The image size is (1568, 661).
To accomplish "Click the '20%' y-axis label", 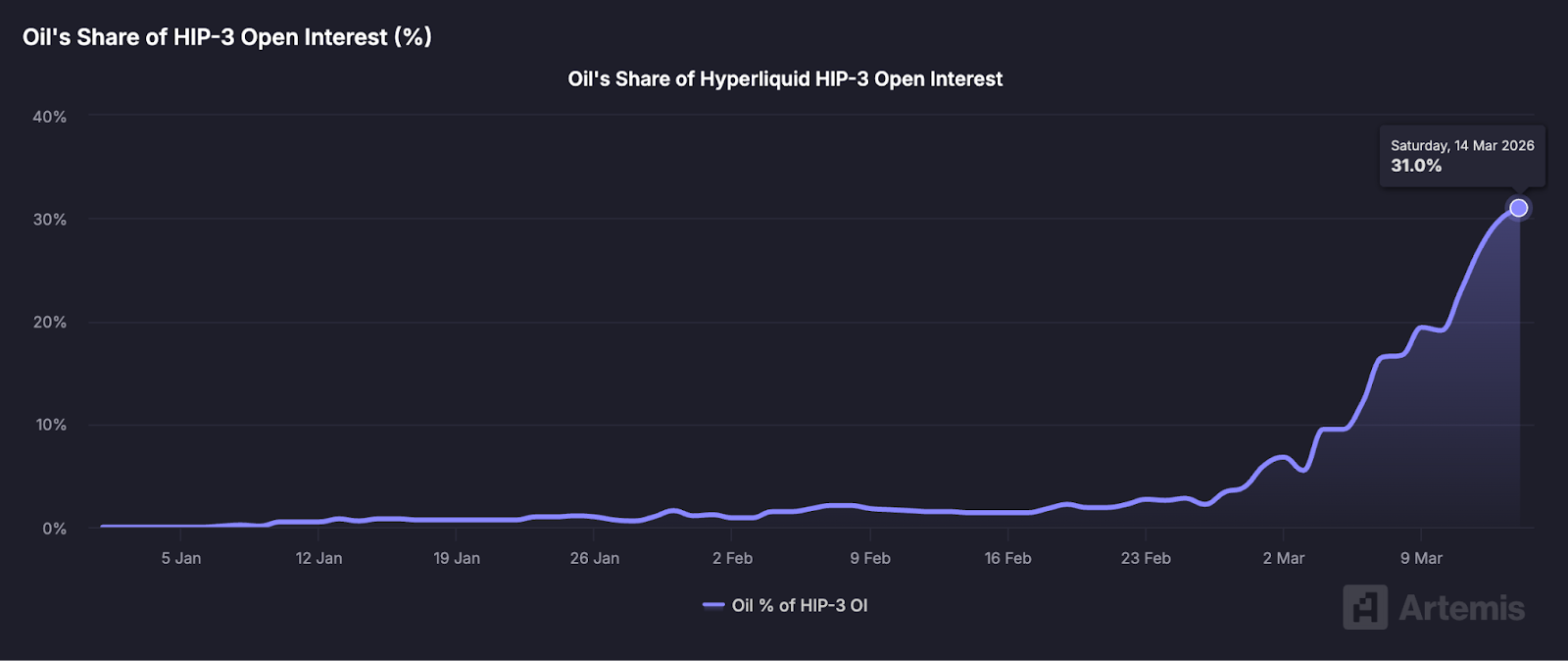I will (49, 323).
